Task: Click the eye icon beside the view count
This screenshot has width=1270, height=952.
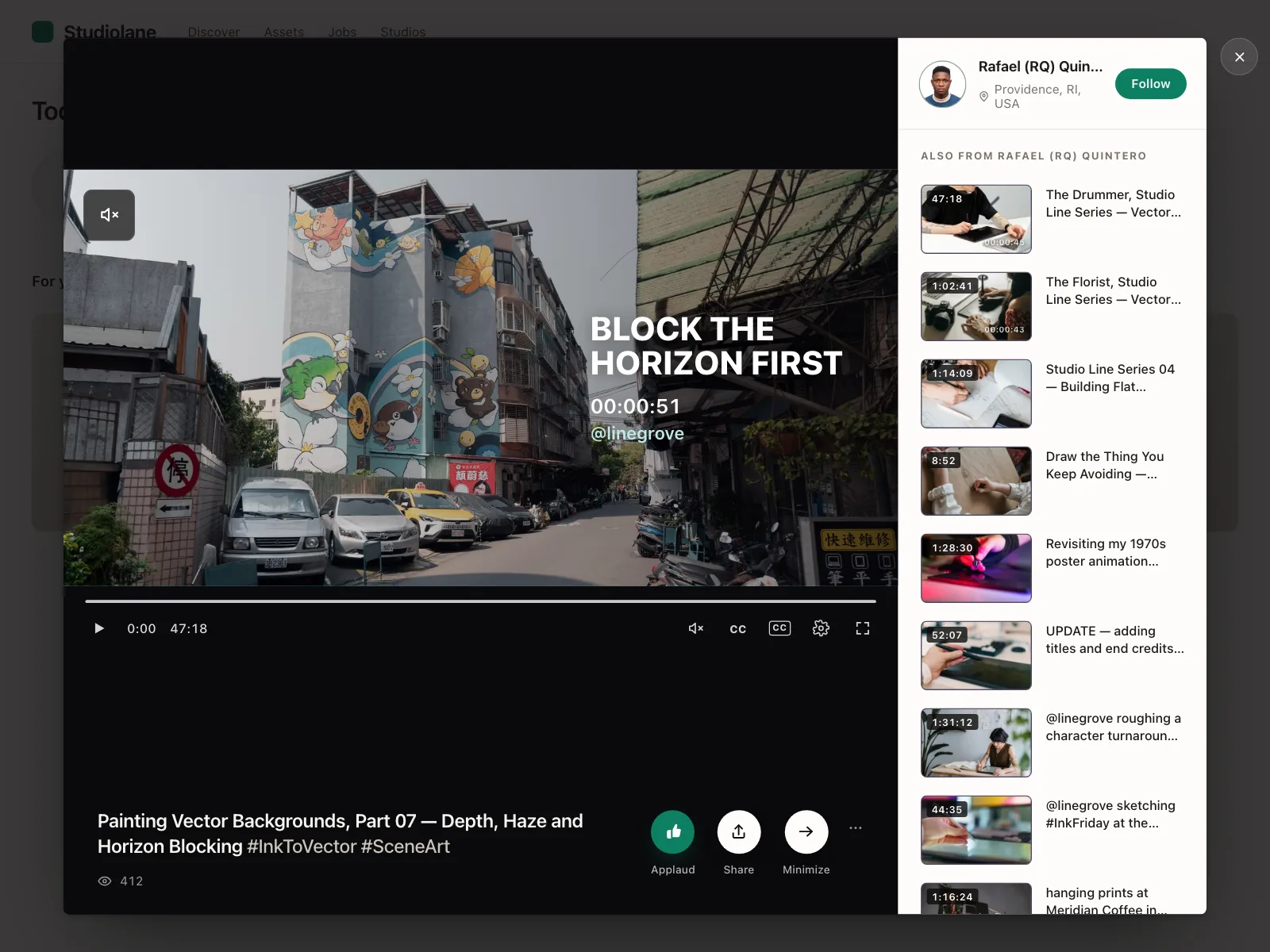Action: (105, 881)
